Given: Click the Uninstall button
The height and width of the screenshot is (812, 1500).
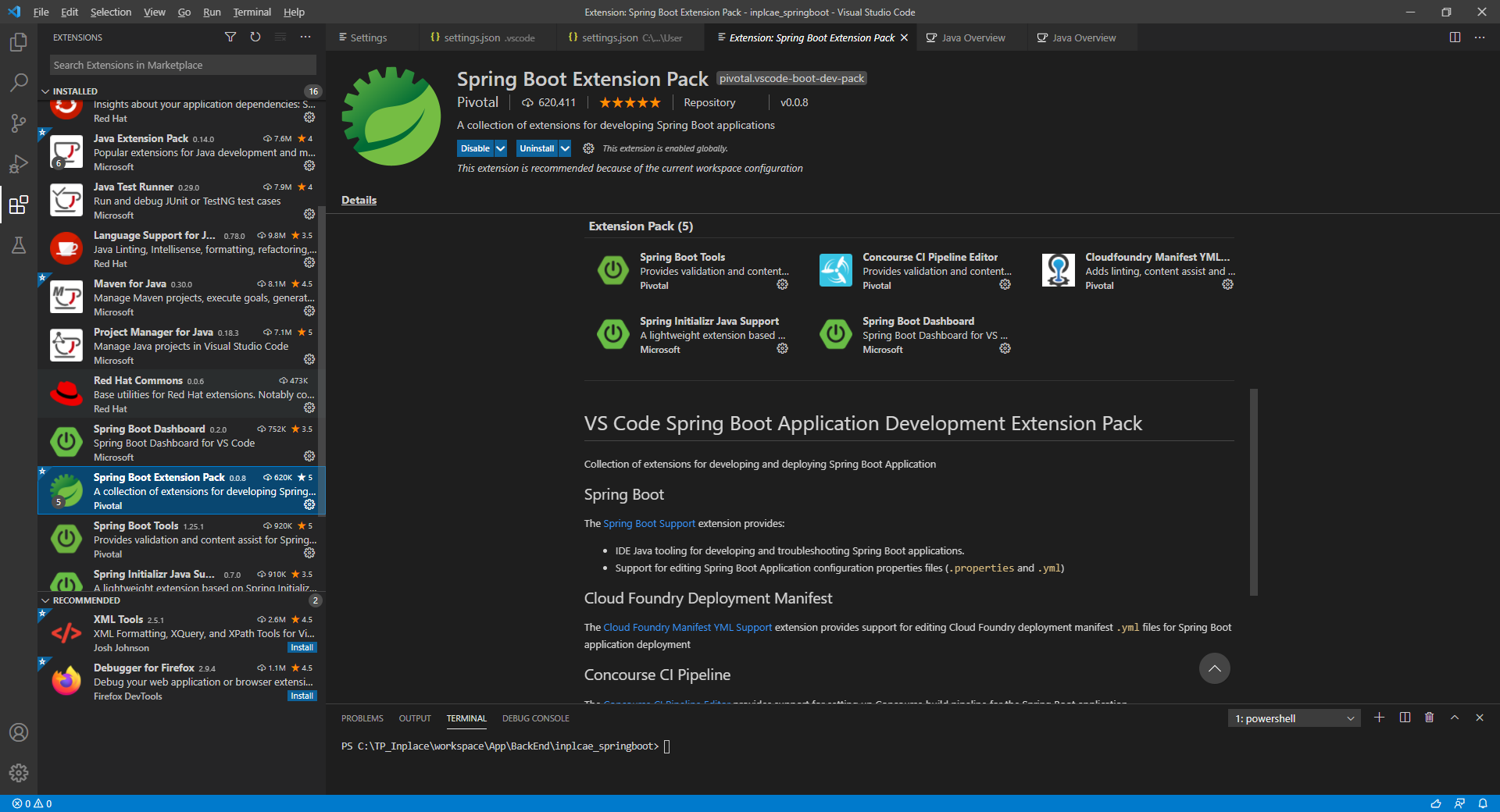Looking at the screenshot, I should (537, 148).
